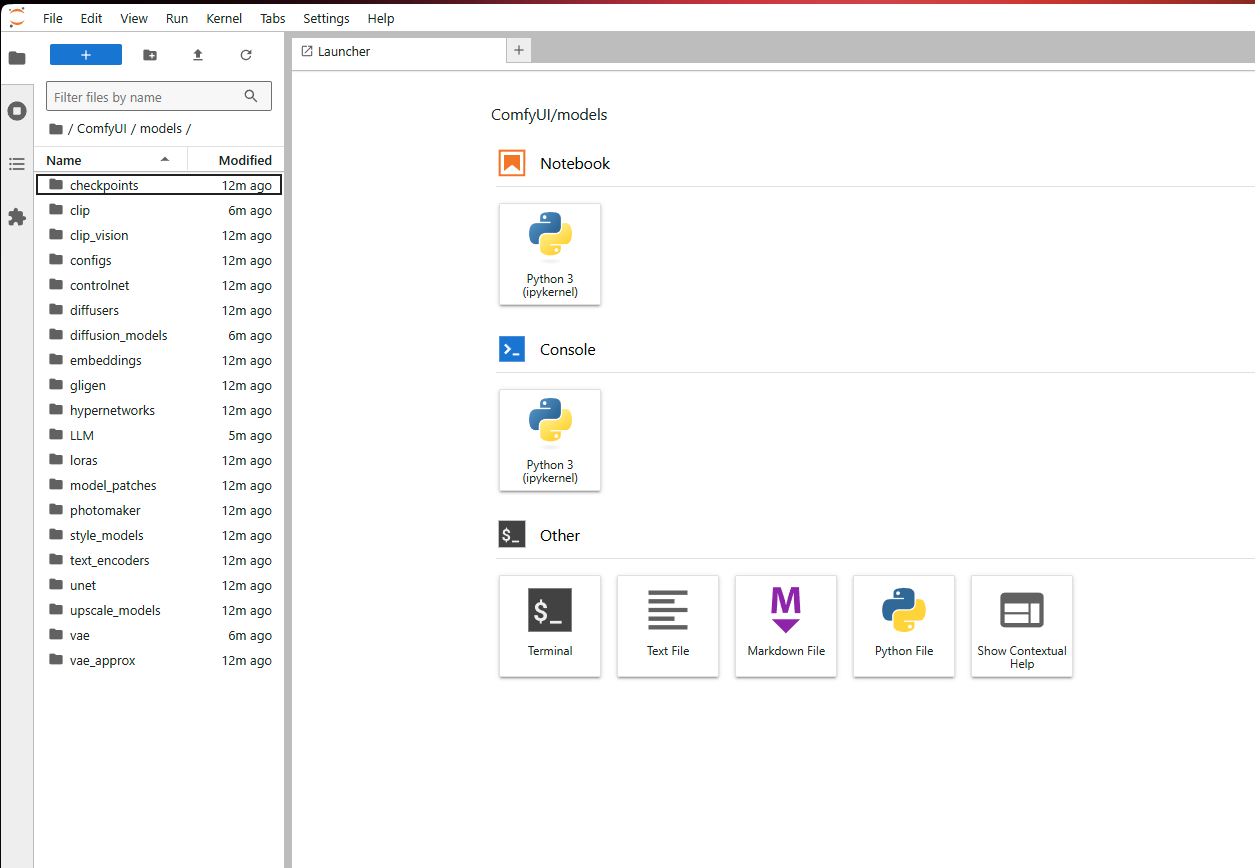Click the Upload Files arrow icon

(x=198, y=55)
